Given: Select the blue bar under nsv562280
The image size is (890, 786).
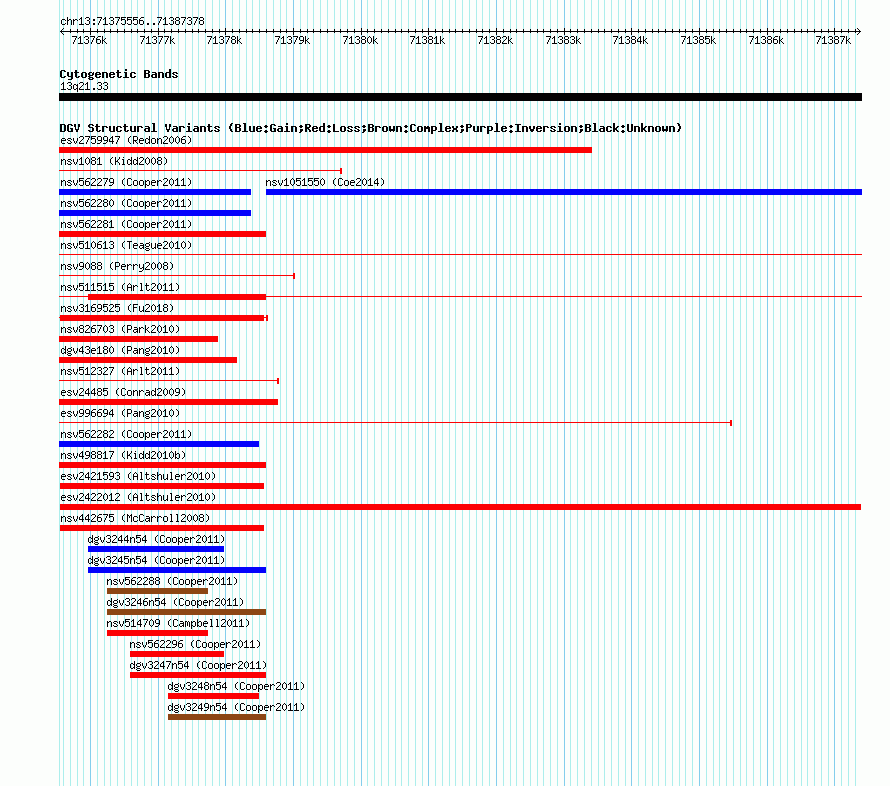Looking at the screenshot, I should click(x=155, y=213).
